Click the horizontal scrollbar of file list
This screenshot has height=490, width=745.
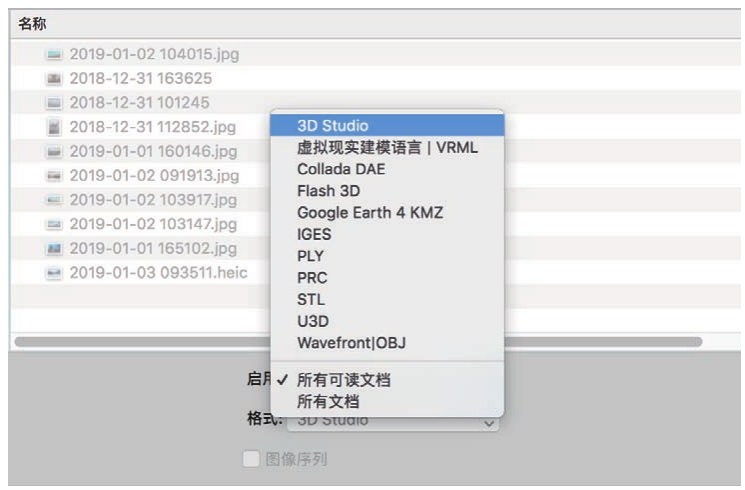(x=359, y=342)
